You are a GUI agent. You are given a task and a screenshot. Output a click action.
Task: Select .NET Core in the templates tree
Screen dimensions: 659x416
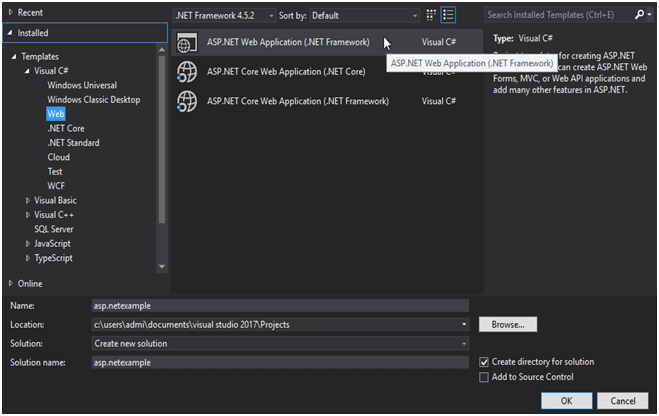pos(66,128)
